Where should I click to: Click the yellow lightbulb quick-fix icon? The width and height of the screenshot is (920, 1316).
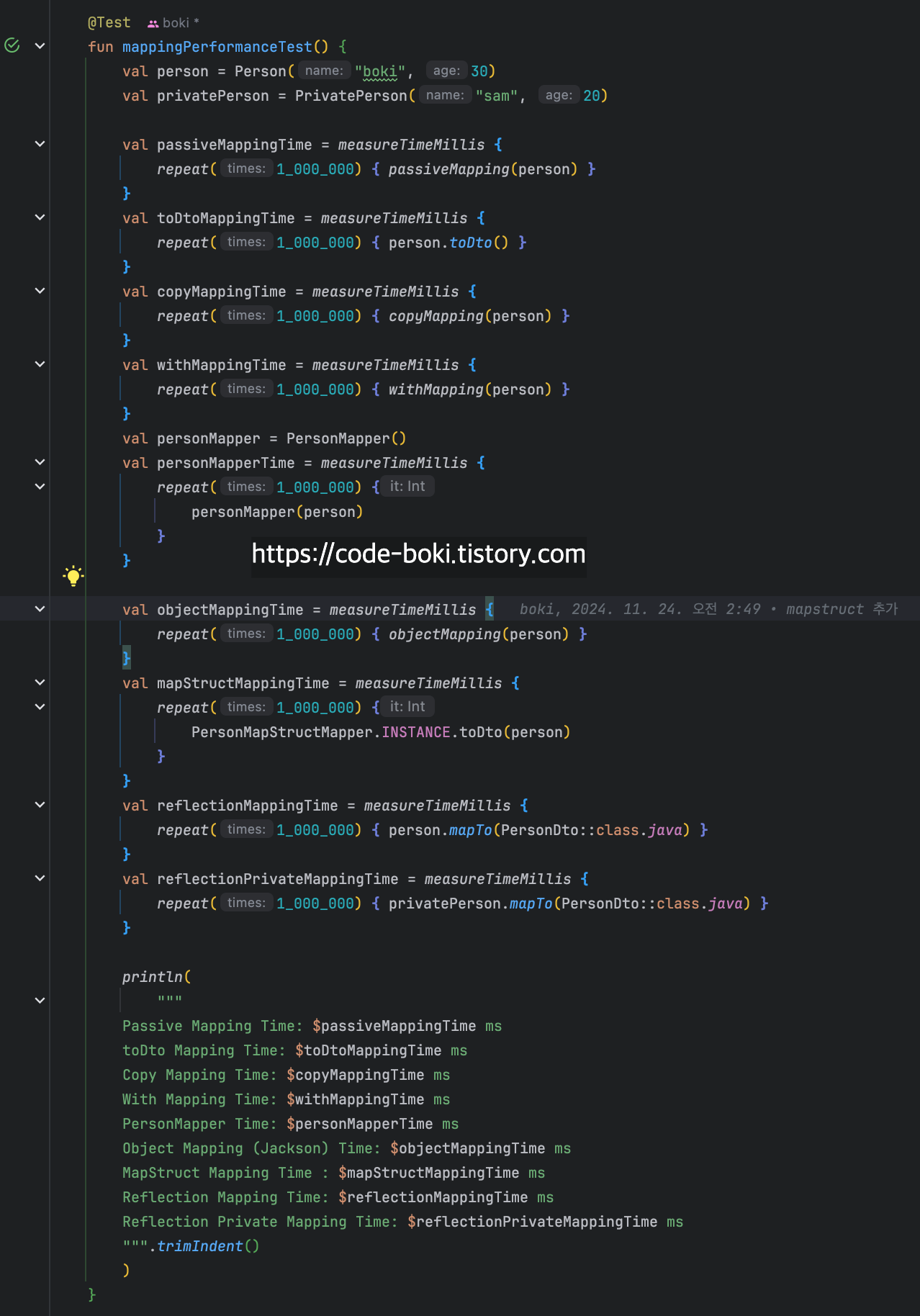click(x=73, y=576)
